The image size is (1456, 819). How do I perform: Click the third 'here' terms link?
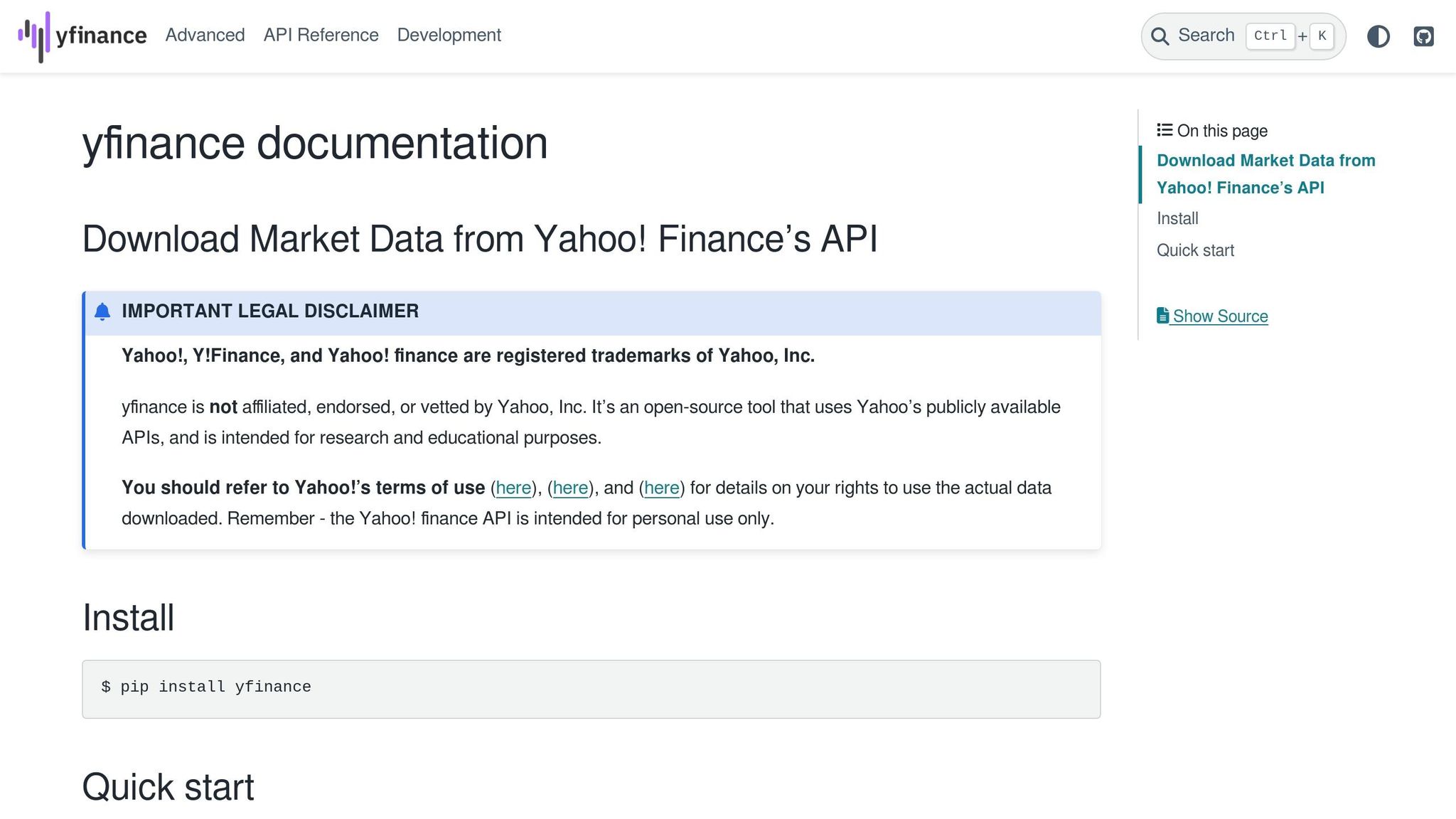(x=661, y=488)
